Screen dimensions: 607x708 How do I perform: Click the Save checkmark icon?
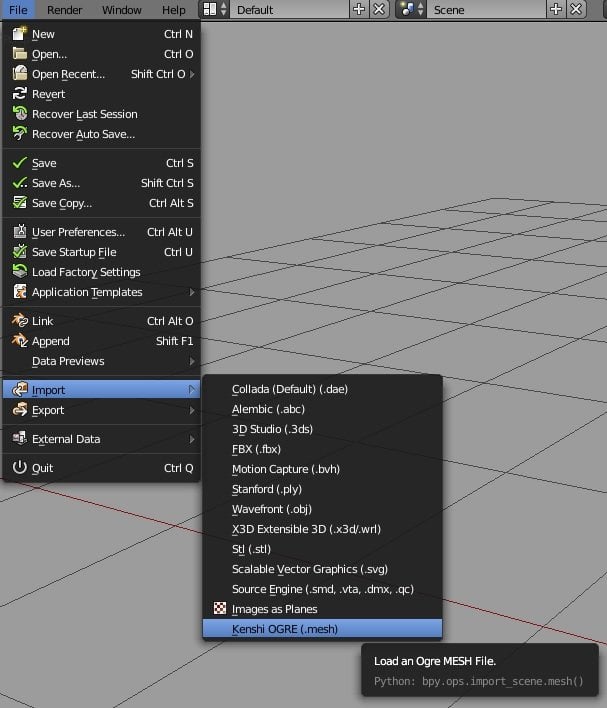coord(19,163)
